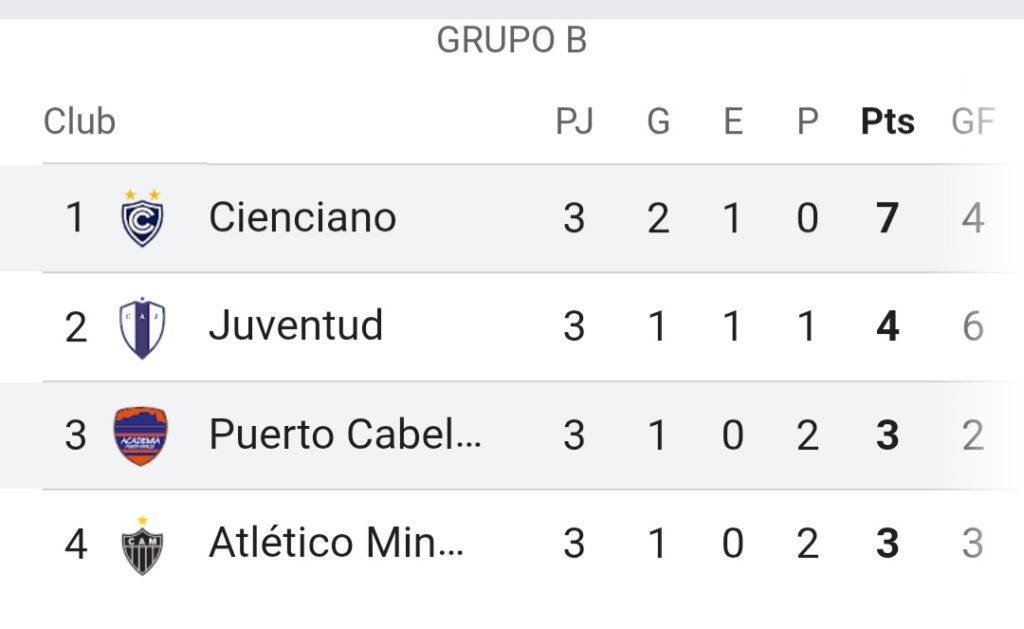The image size is (1024, 629).
Task: Click the Pts column header
Action: pyautogui.click(x=888, y=121)
